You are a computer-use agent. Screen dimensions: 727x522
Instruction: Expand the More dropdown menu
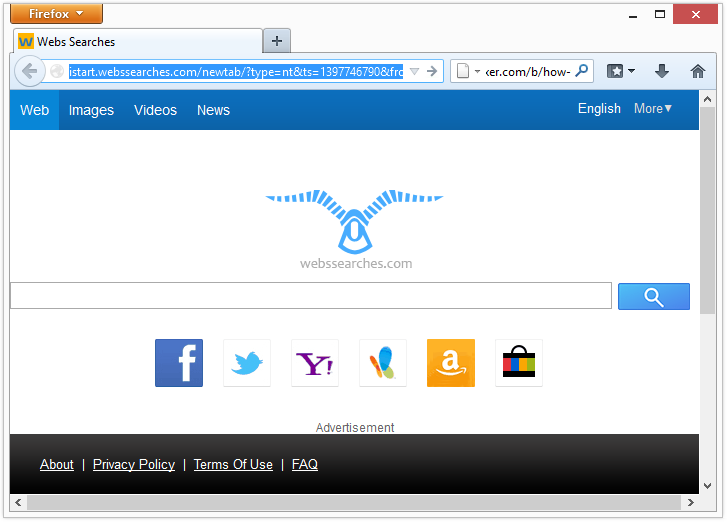coord(653,108)
